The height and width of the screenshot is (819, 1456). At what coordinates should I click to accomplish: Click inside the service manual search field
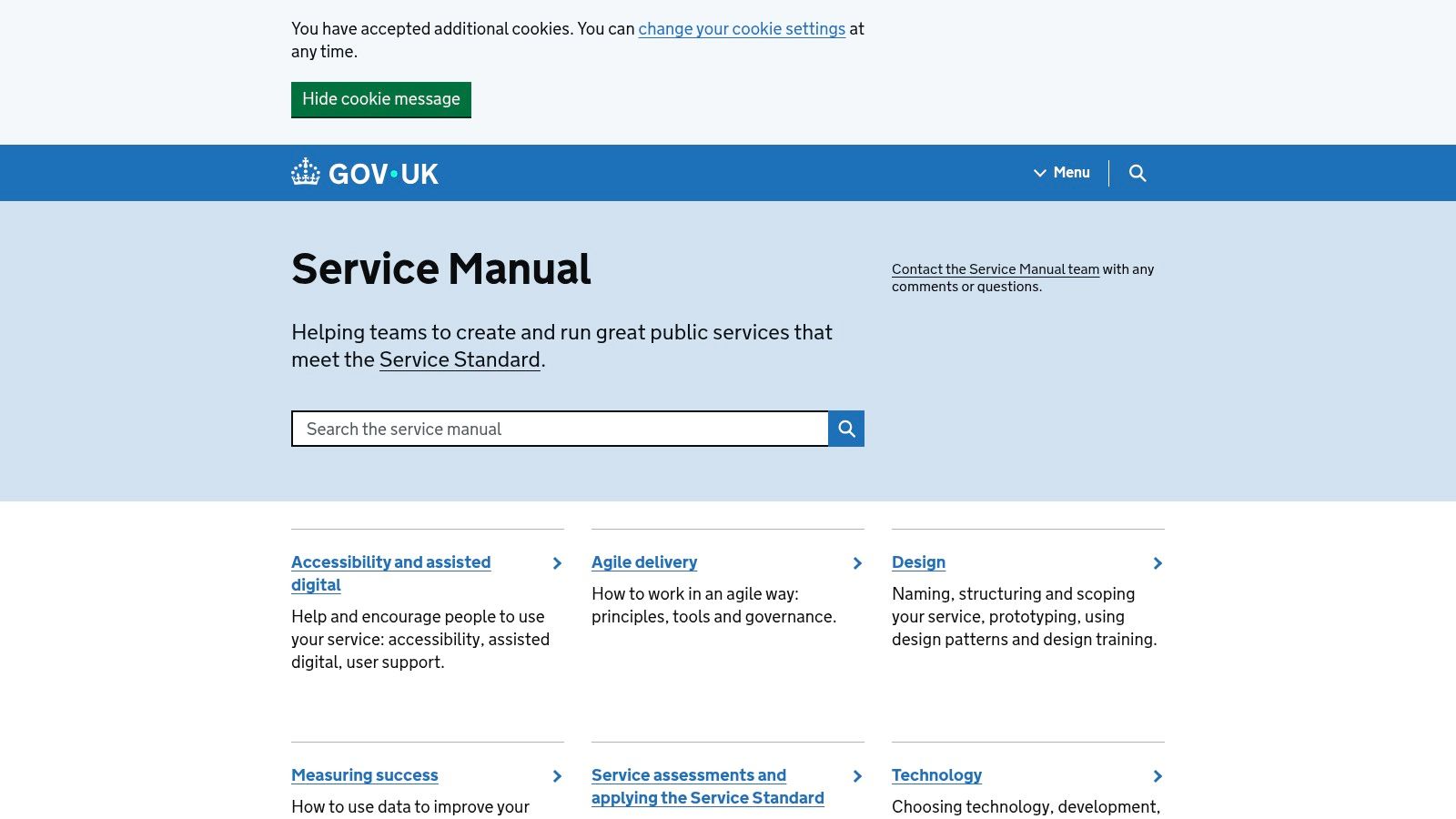pyautogui.click(x=559, y=429)
